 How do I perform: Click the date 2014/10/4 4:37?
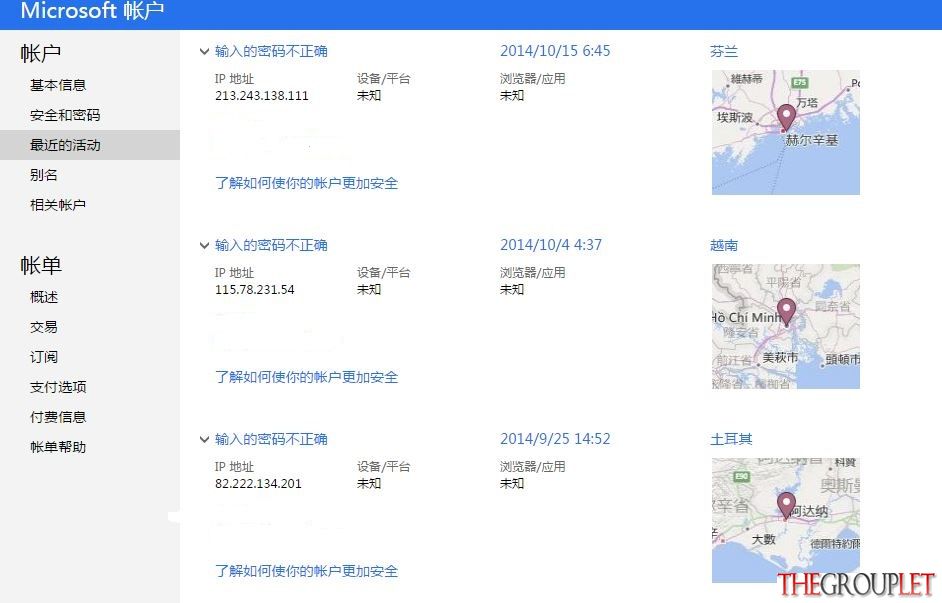pyautogui.click(x=551, y=245)
